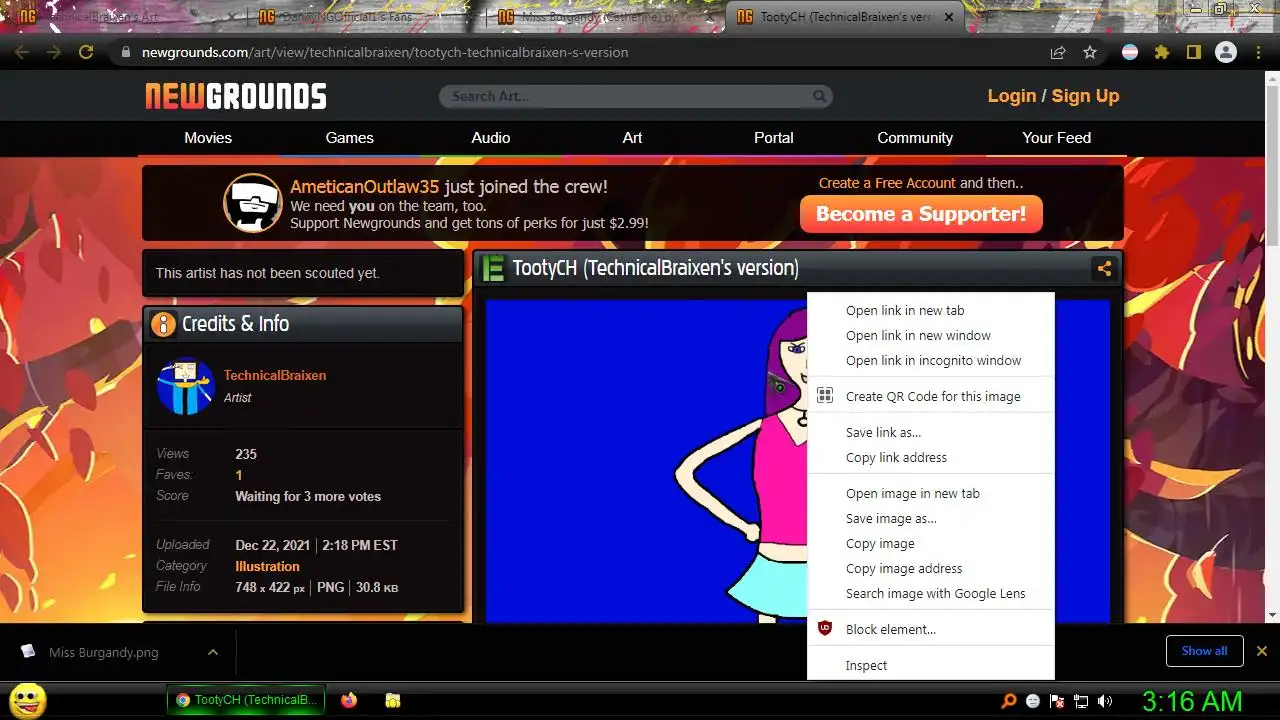Image resolution: width=1280 pixels, height=720 pixels.
Task: Open the Audio nav item
Action: (491, 138)
